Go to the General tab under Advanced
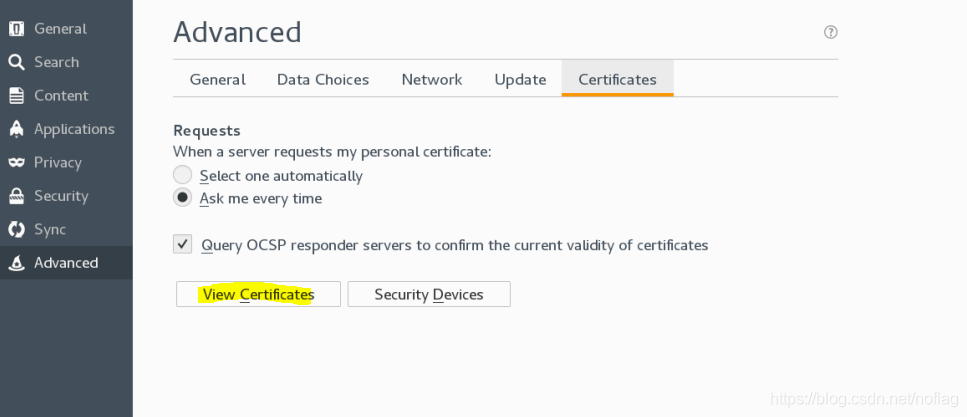This screenshot has height=417, width=967. 218,80
